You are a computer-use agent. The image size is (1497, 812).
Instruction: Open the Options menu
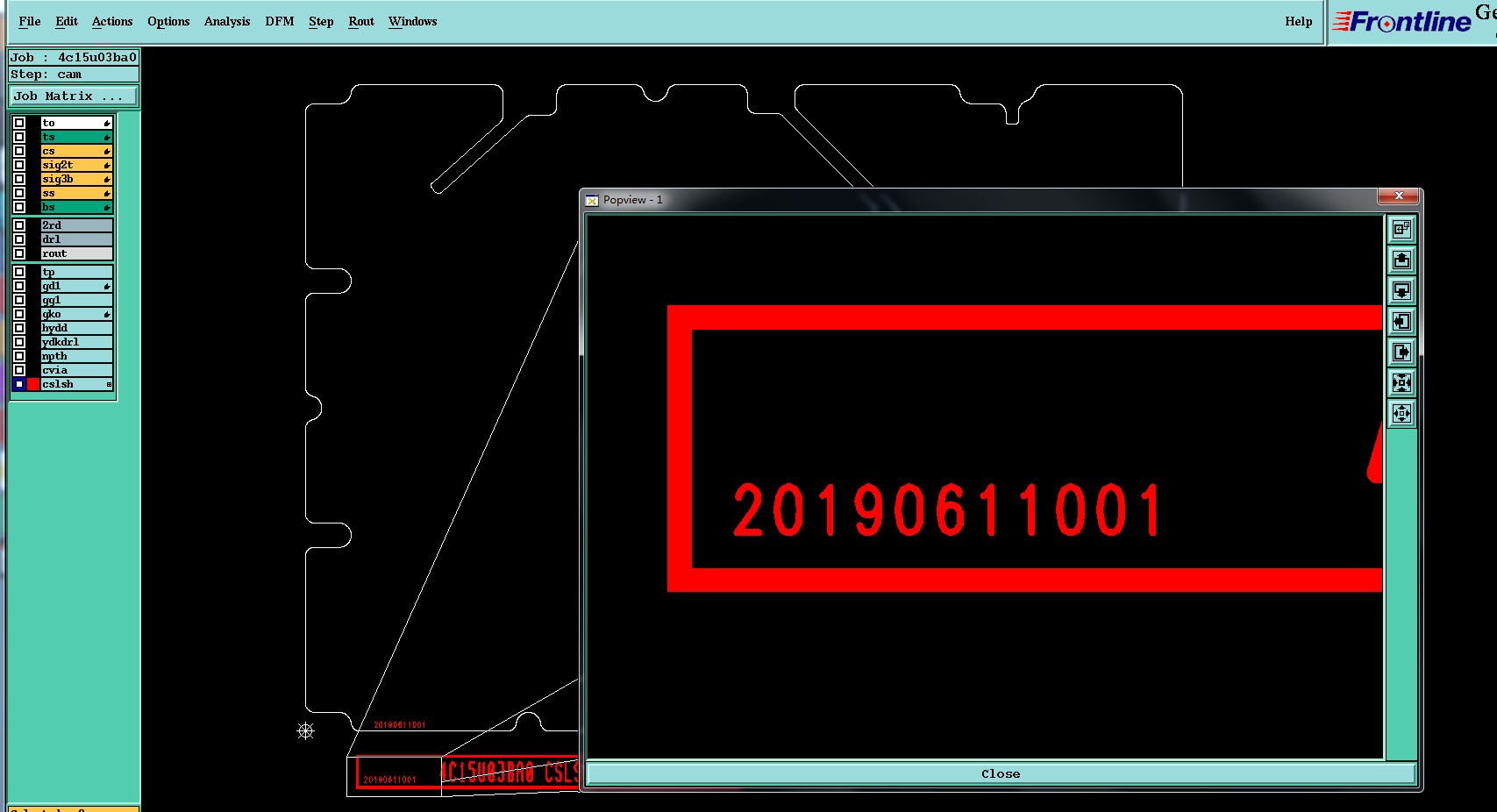[x=168, y=21]
